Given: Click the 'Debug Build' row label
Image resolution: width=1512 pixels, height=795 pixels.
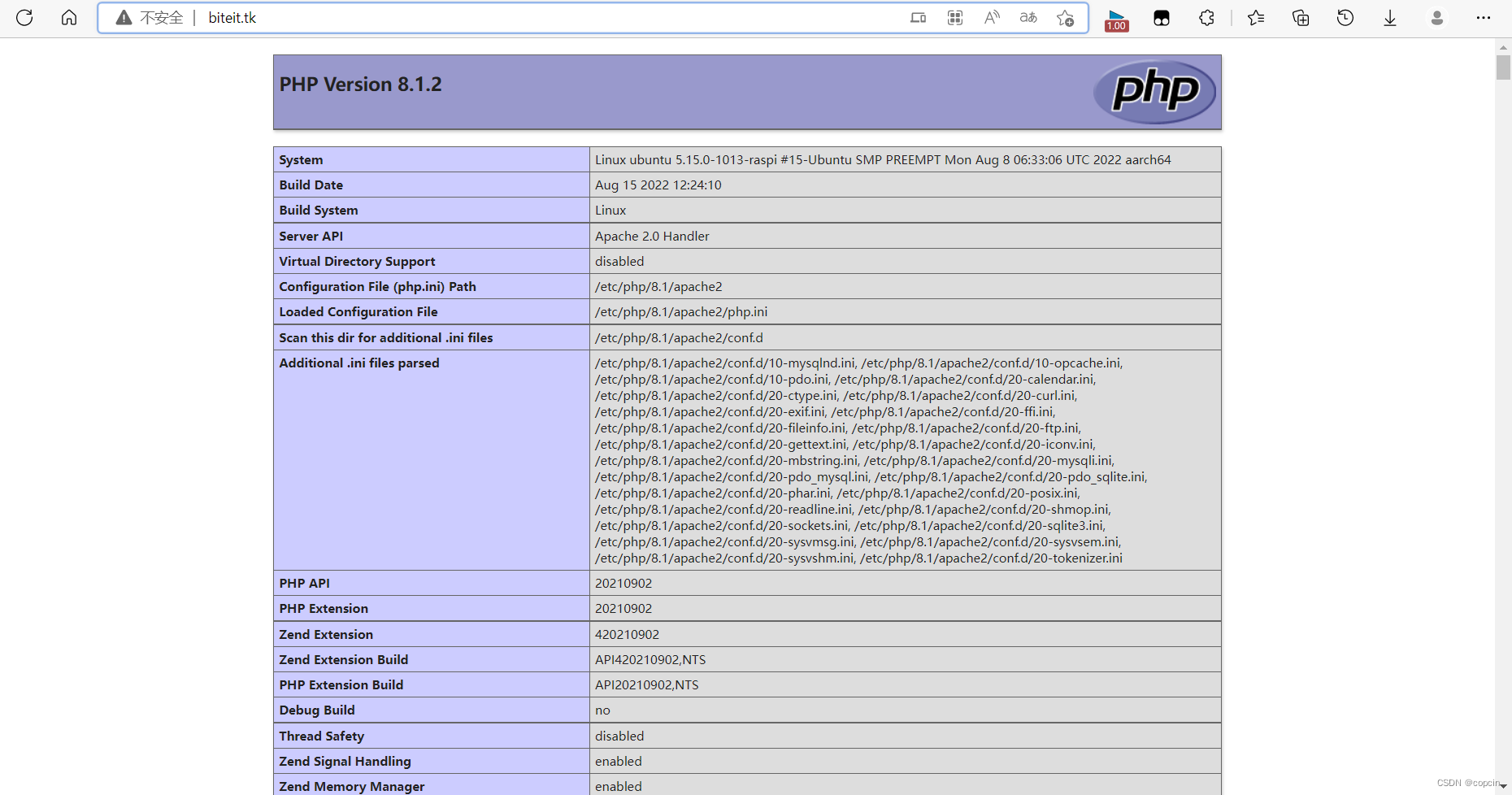Looking at the screenshot, I should tap(317, 710).
